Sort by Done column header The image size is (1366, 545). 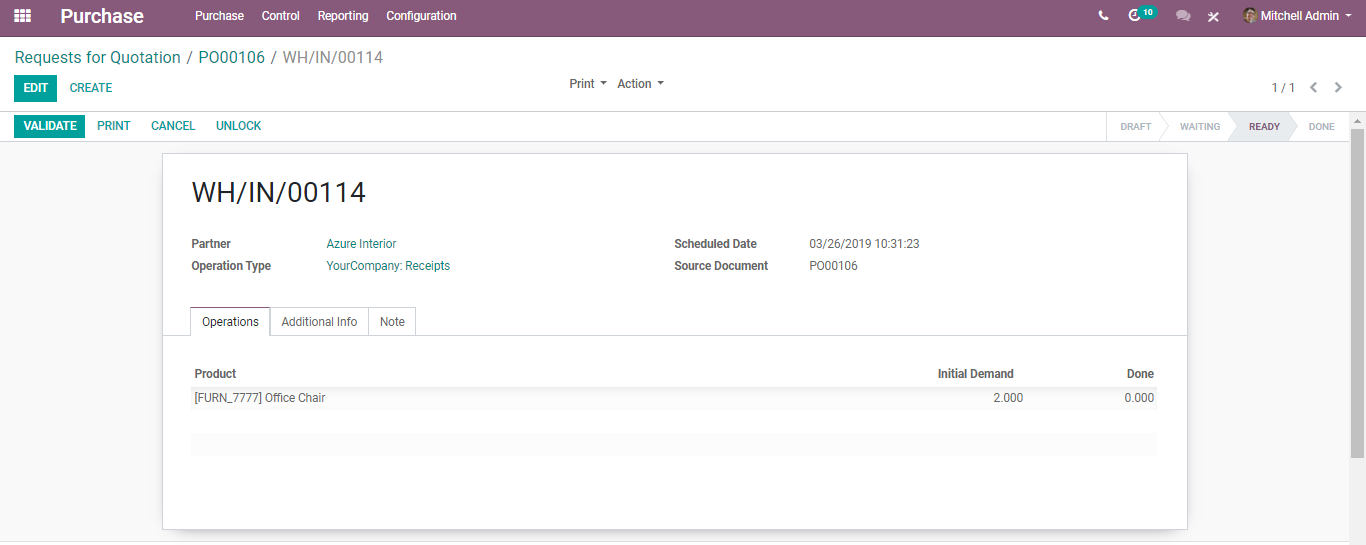[1140, 374]
